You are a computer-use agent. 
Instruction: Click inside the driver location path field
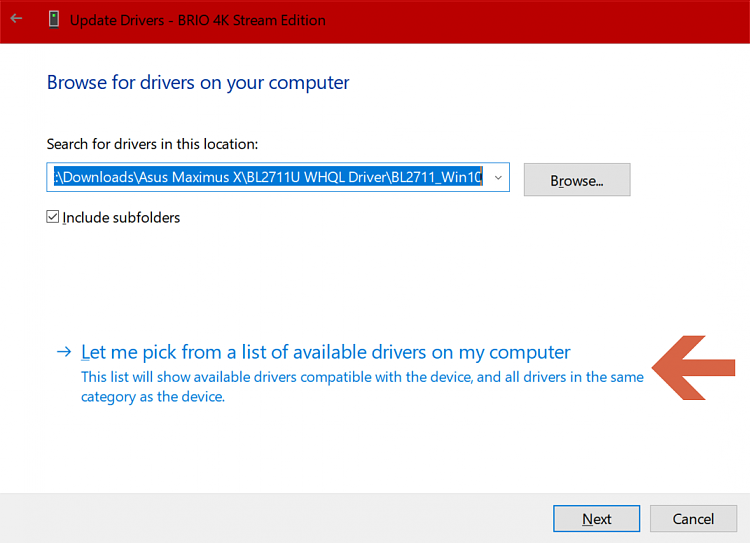coord(266,179)
